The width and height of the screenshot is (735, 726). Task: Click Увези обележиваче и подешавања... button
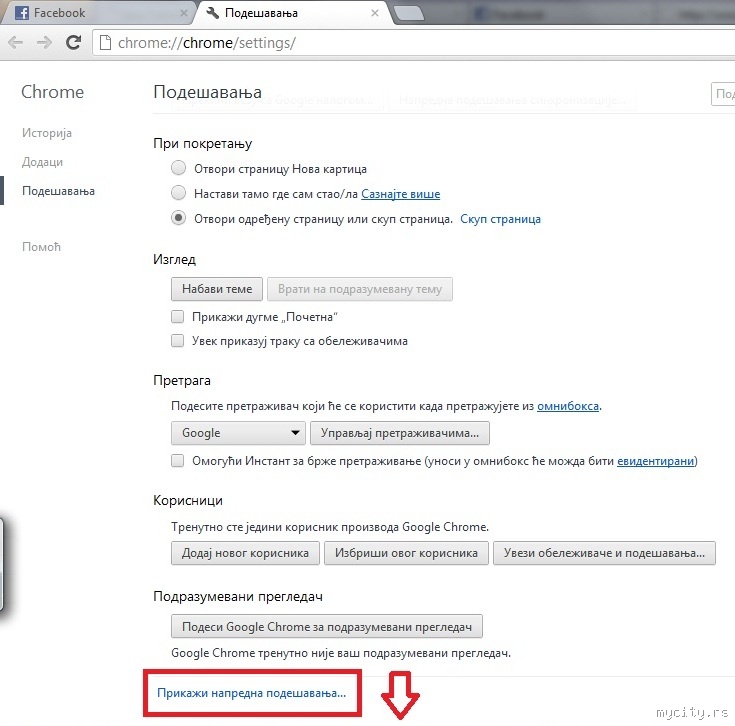coord(604,553)
